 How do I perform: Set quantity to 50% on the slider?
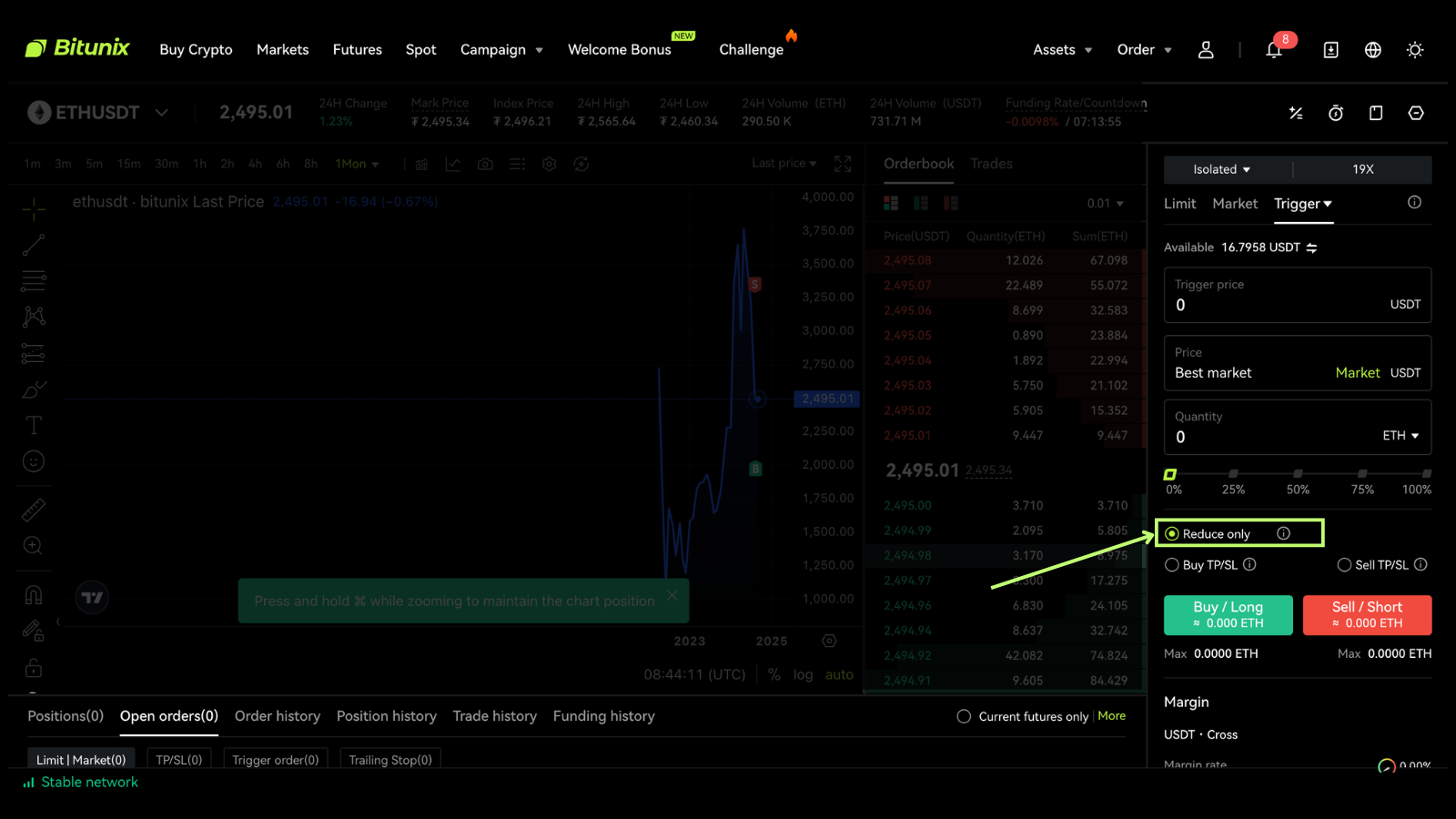(x=1298, y=474)
